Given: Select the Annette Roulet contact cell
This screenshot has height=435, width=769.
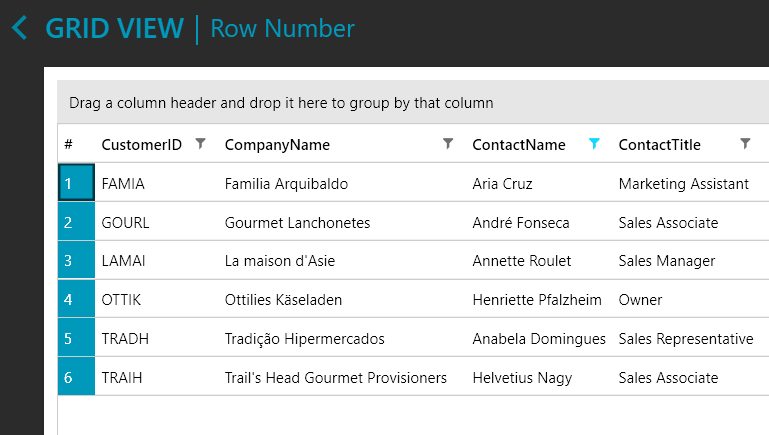Looking at the screenshot, I should [521, 261].
